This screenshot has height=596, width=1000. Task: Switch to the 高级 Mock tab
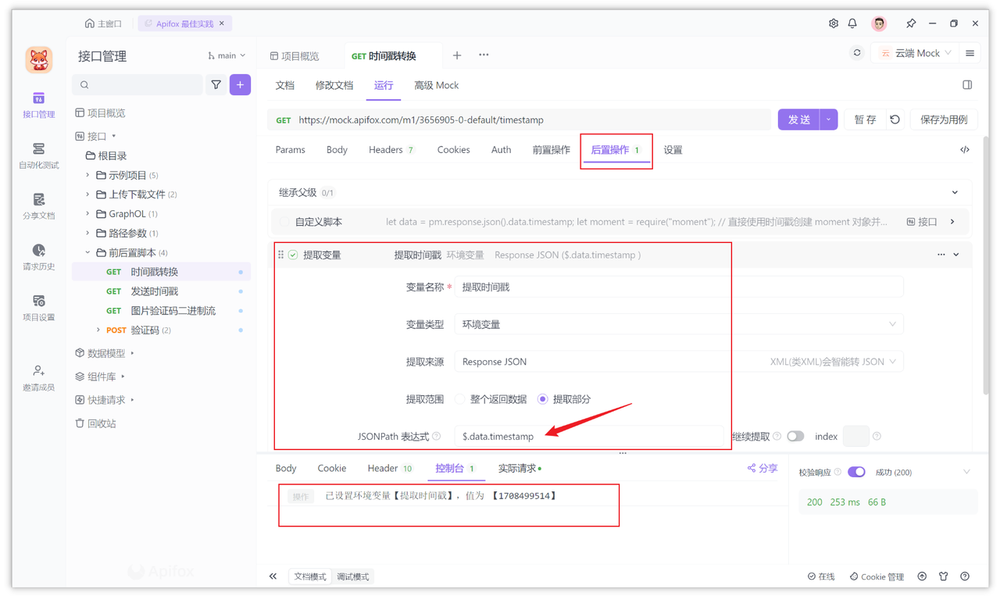pos(436,86)
